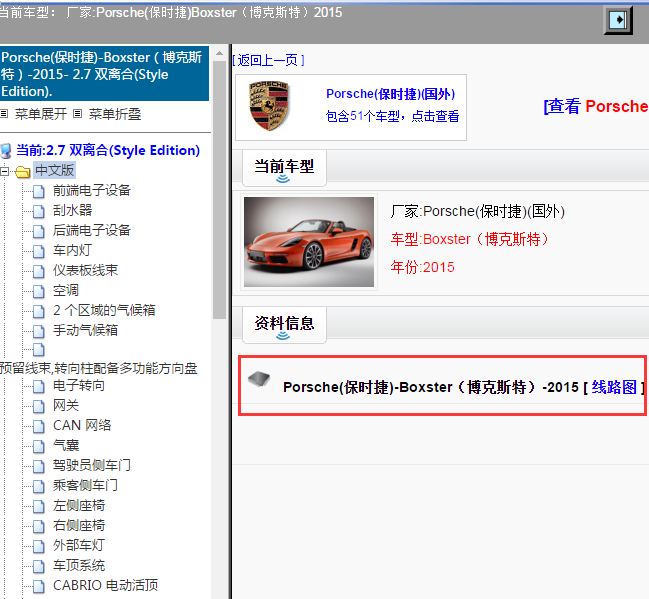Collapse the 中文版 tree node

[x=5, y=171]
